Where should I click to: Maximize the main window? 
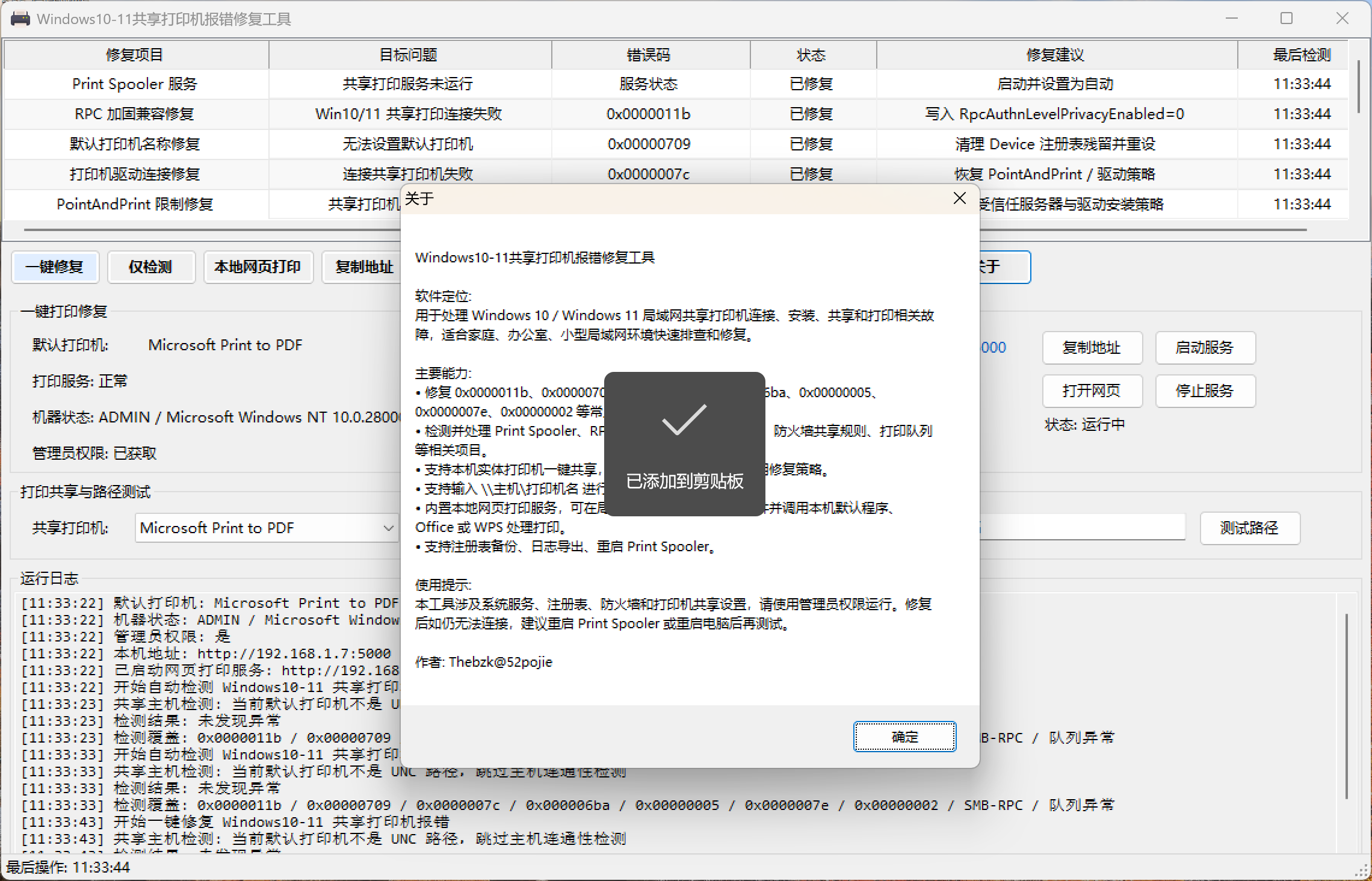click(x=1287, y=19)
